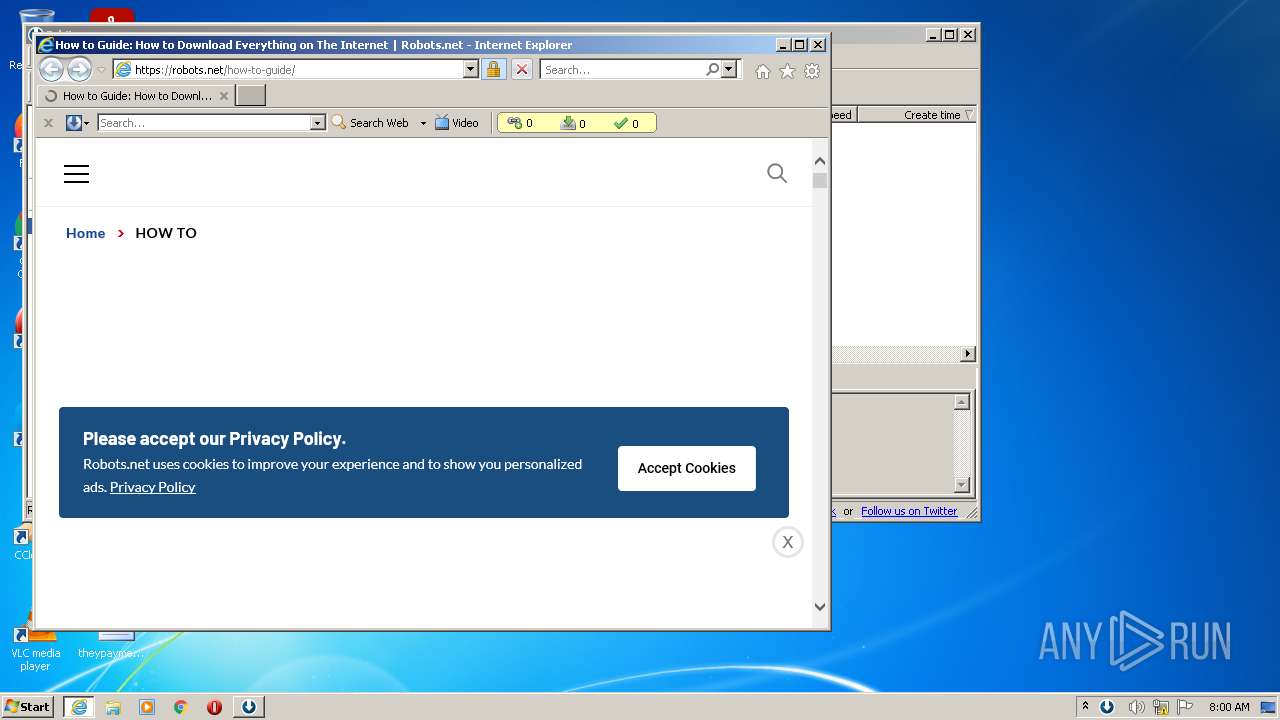1280x720 pixels.
Task: Open the Favorites star icon
Action: (x=787, y=71)
